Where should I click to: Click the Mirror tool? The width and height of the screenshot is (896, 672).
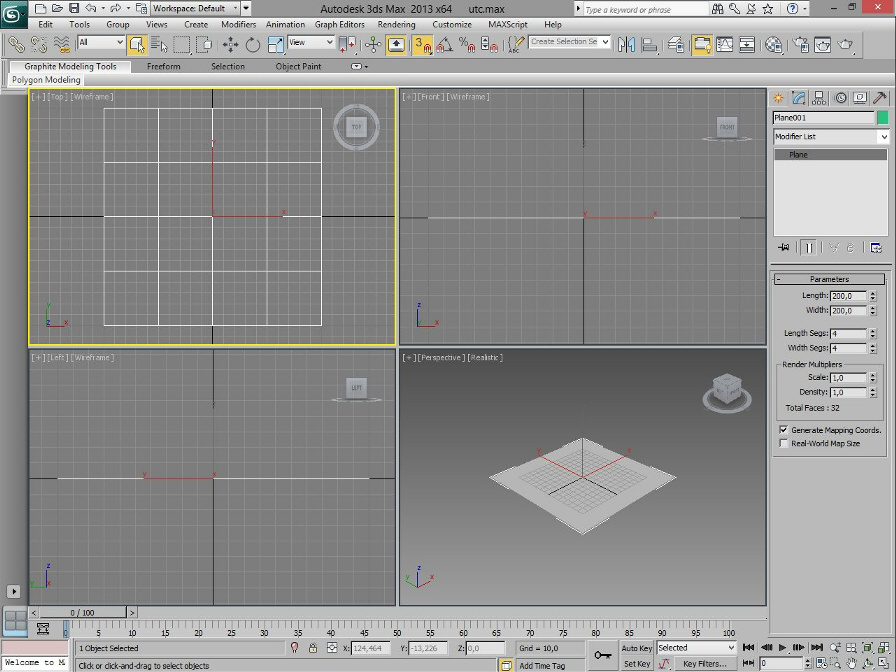(626, 45)
